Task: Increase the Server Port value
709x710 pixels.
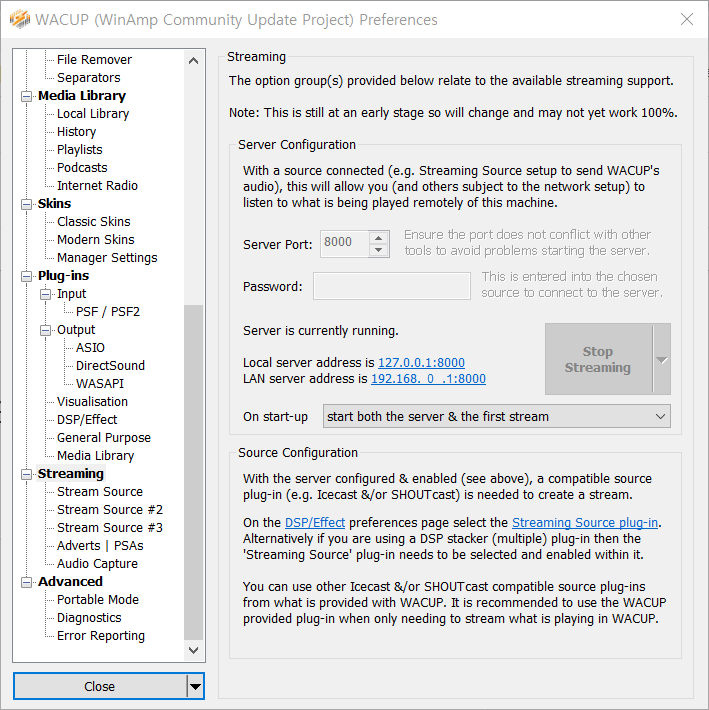Action: pos(378,238)
